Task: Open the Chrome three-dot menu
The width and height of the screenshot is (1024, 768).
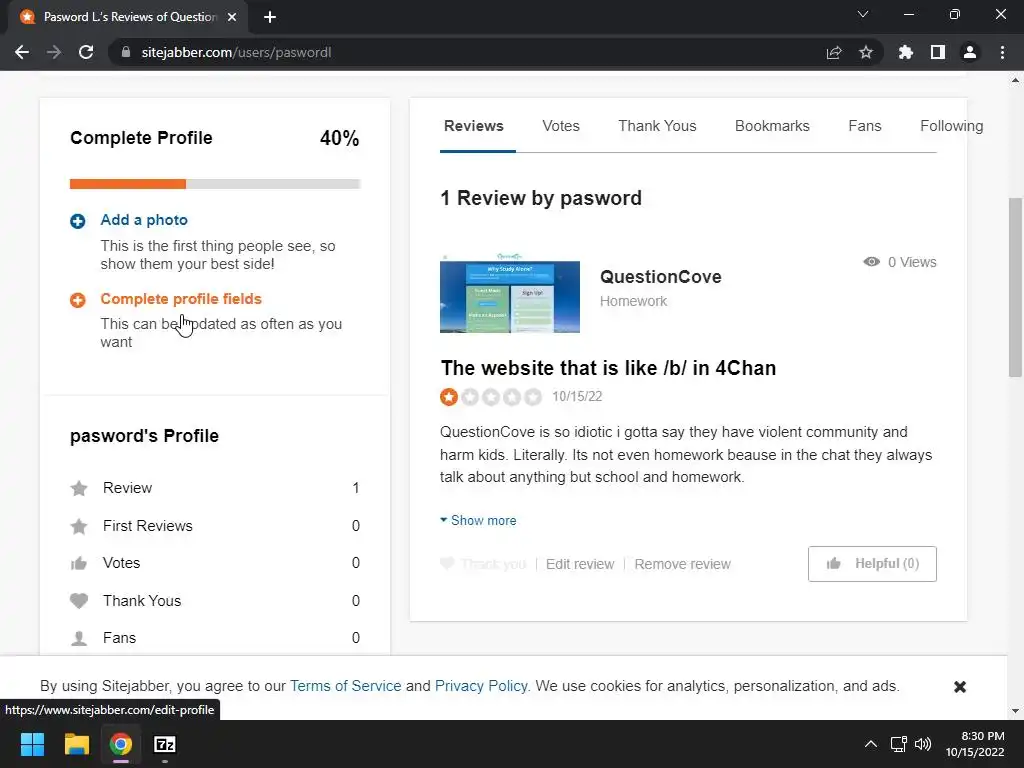Action: [x=1002, y=52]
